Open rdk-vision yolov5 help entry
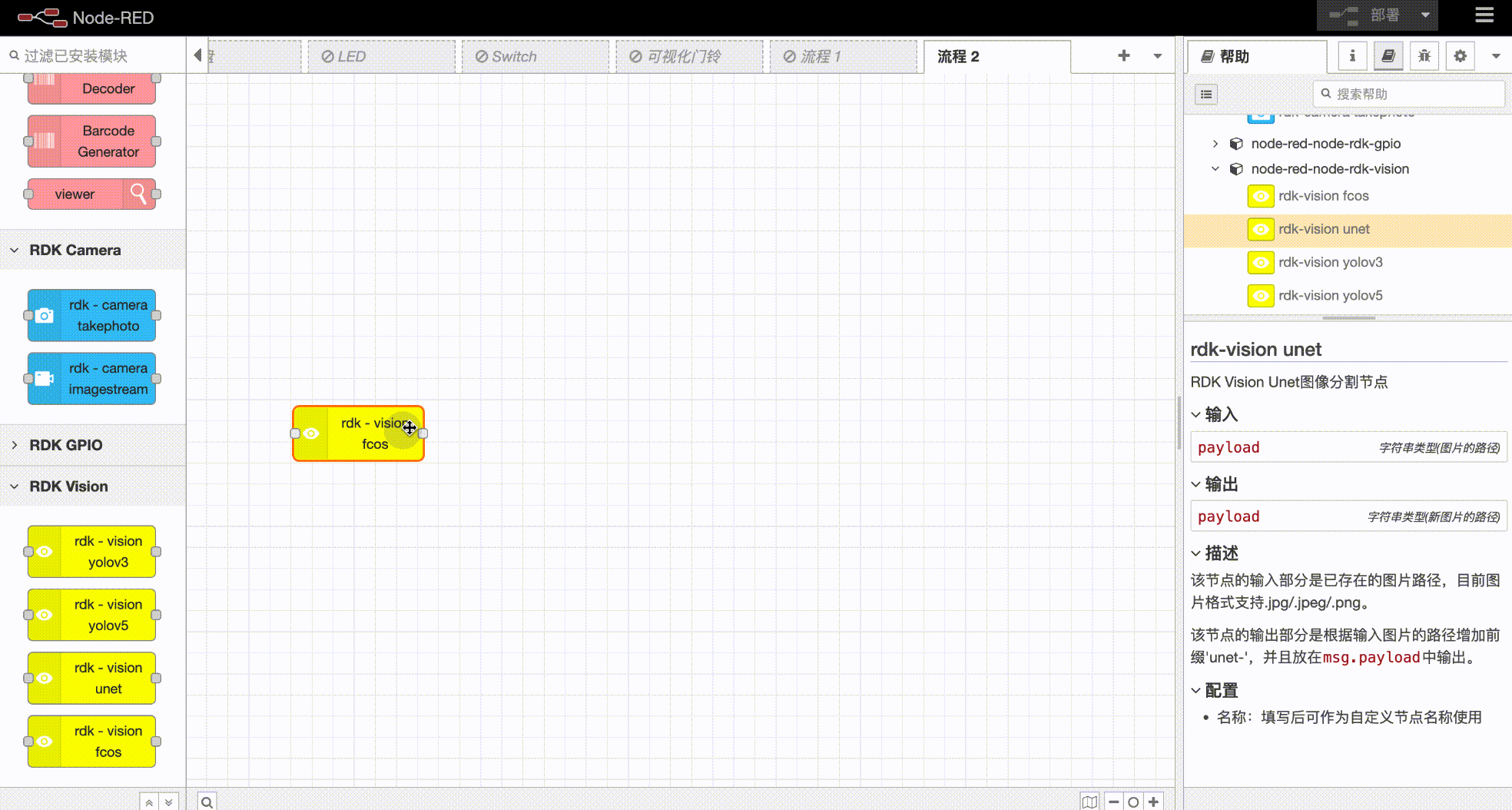 pos(1348,295)
